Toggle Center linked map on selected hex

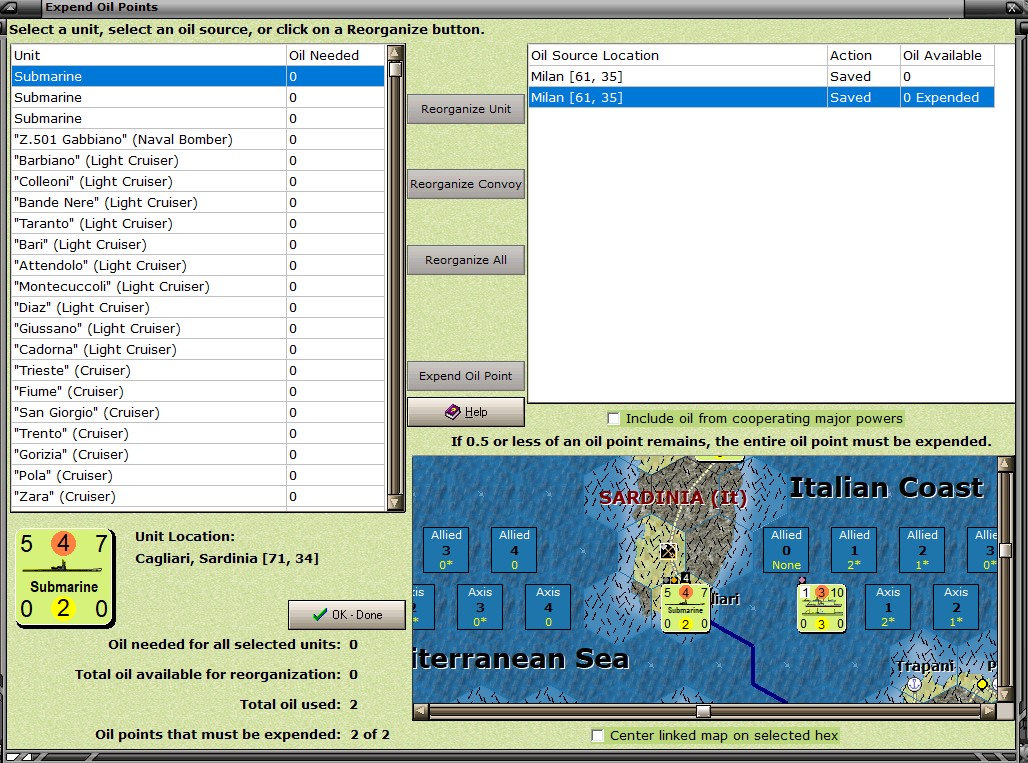(598, 735)
